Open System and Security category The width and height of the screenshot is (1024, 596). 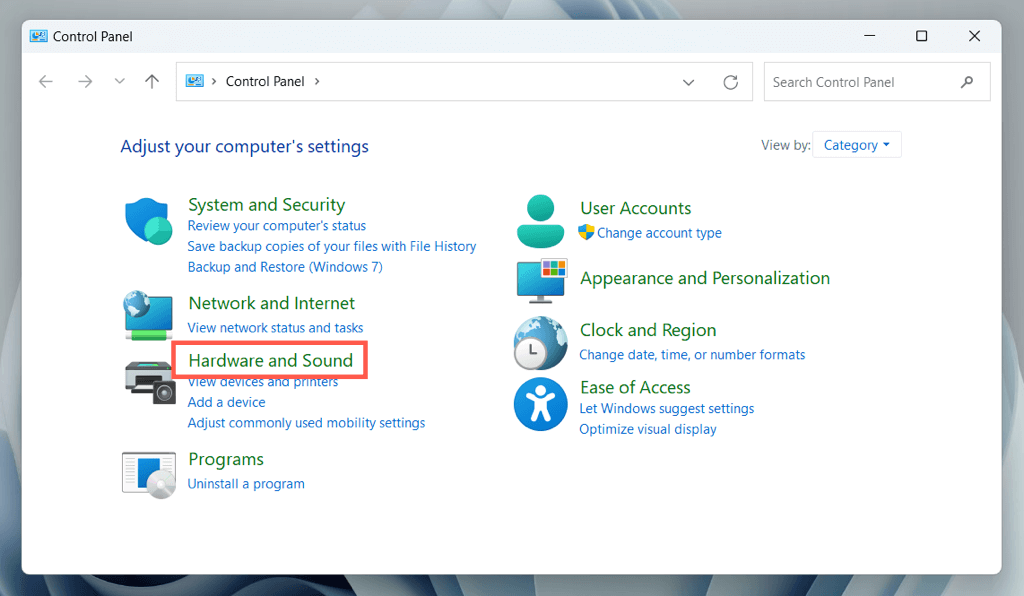(x=266, y=205)
